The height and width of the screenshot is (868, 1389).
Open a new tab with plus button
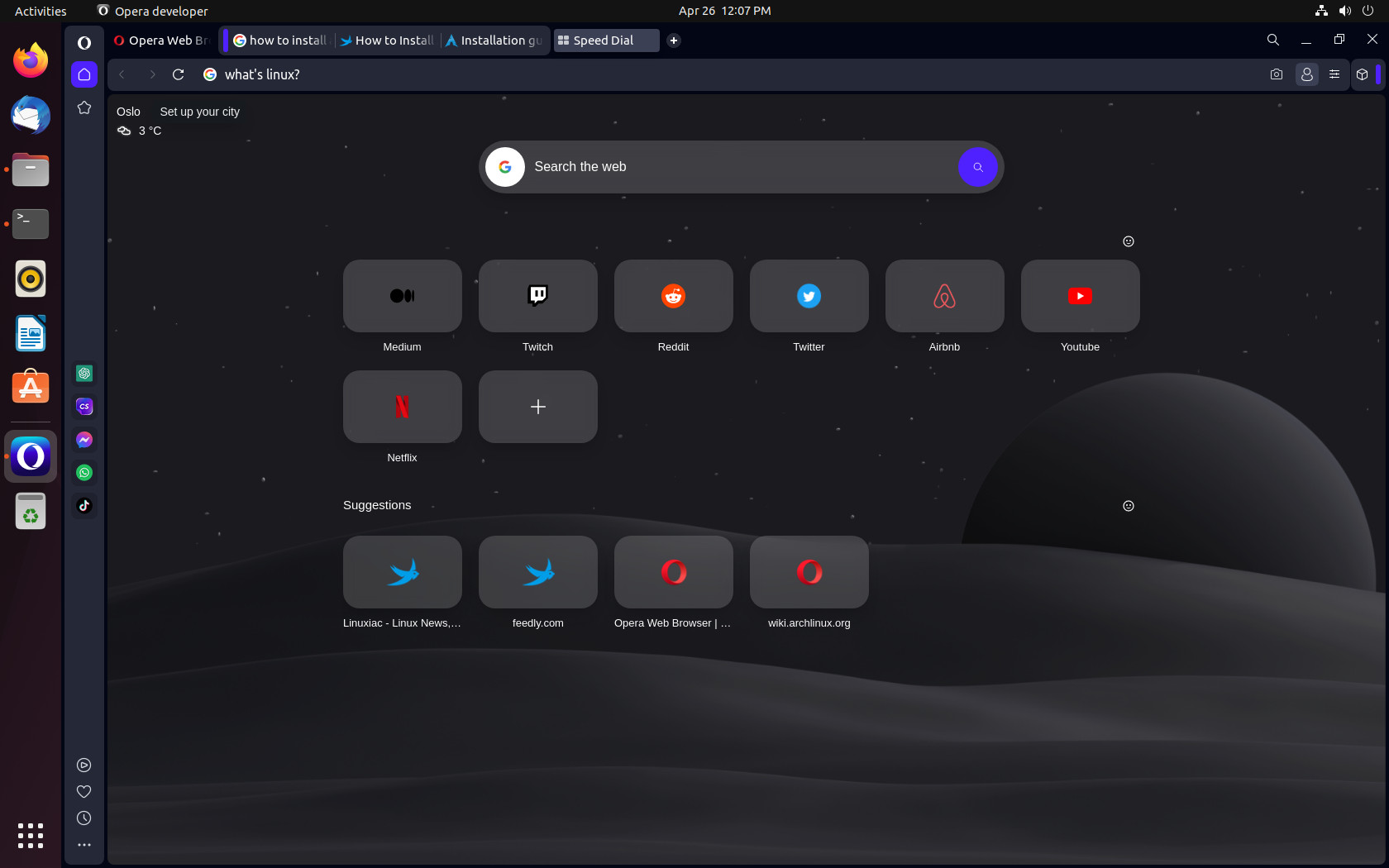coord(674,41)
